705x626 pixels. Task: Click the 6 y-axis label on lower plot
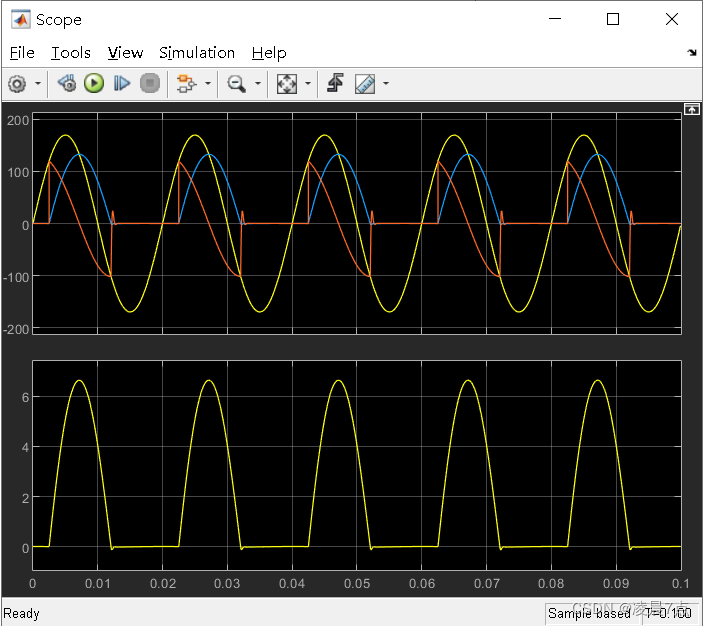26,397
